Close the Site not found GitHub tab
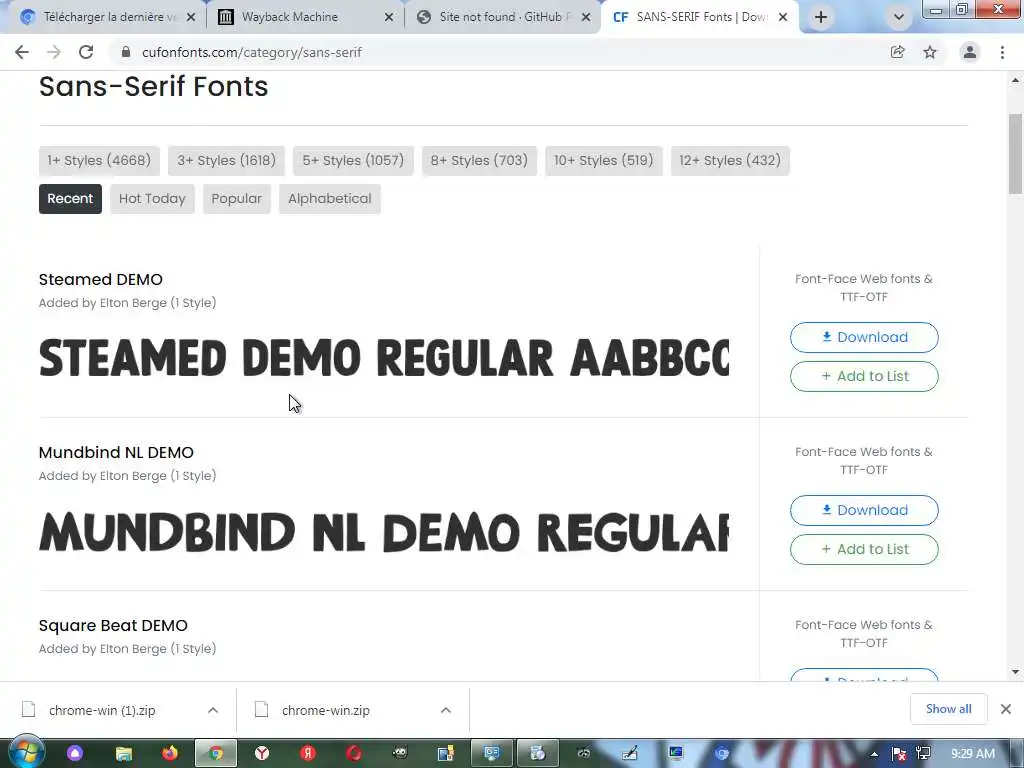The image size is (1024, 768). click(586, 18)
